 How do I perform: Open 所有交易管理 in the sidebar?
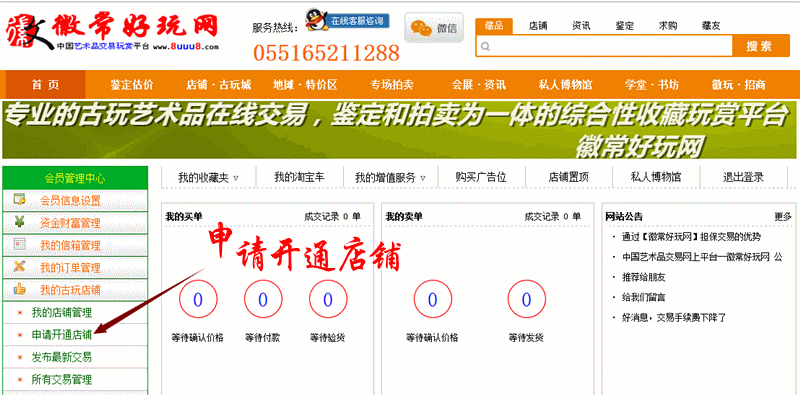click(61, 380)
